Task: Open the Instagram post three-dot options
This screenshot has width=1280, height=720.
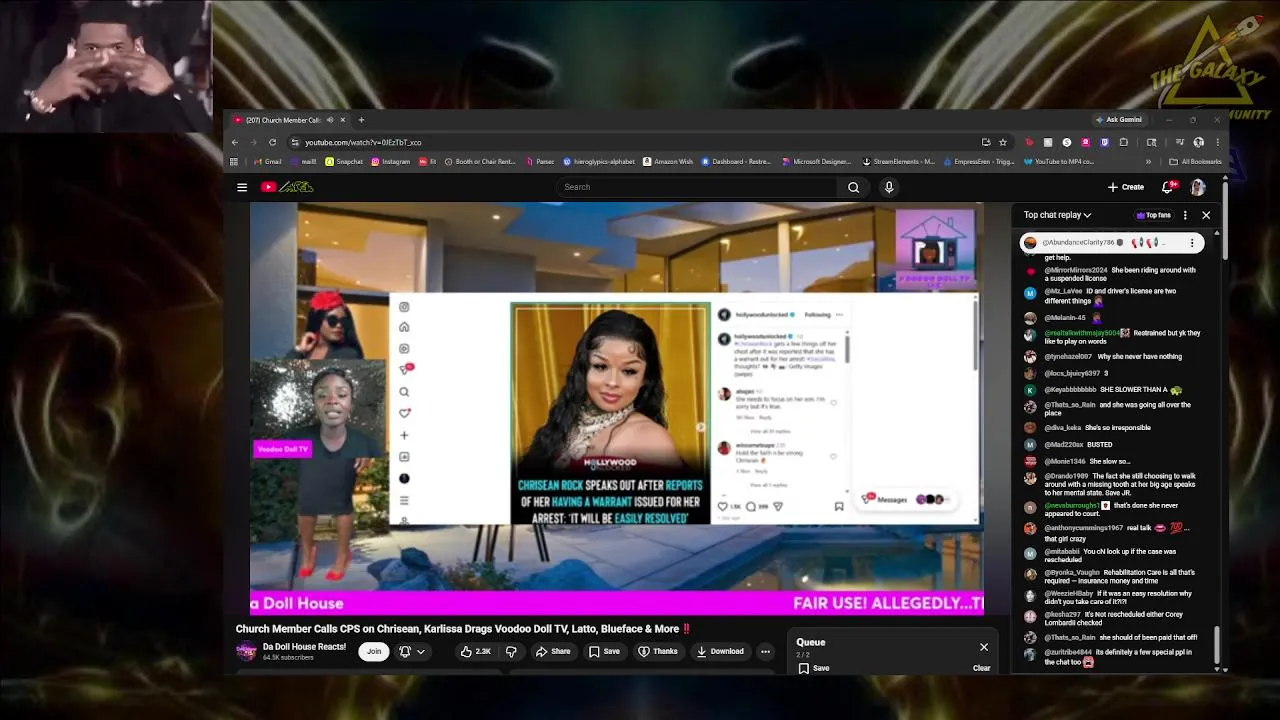Action: pyautogui.click(x=839, y=315)
